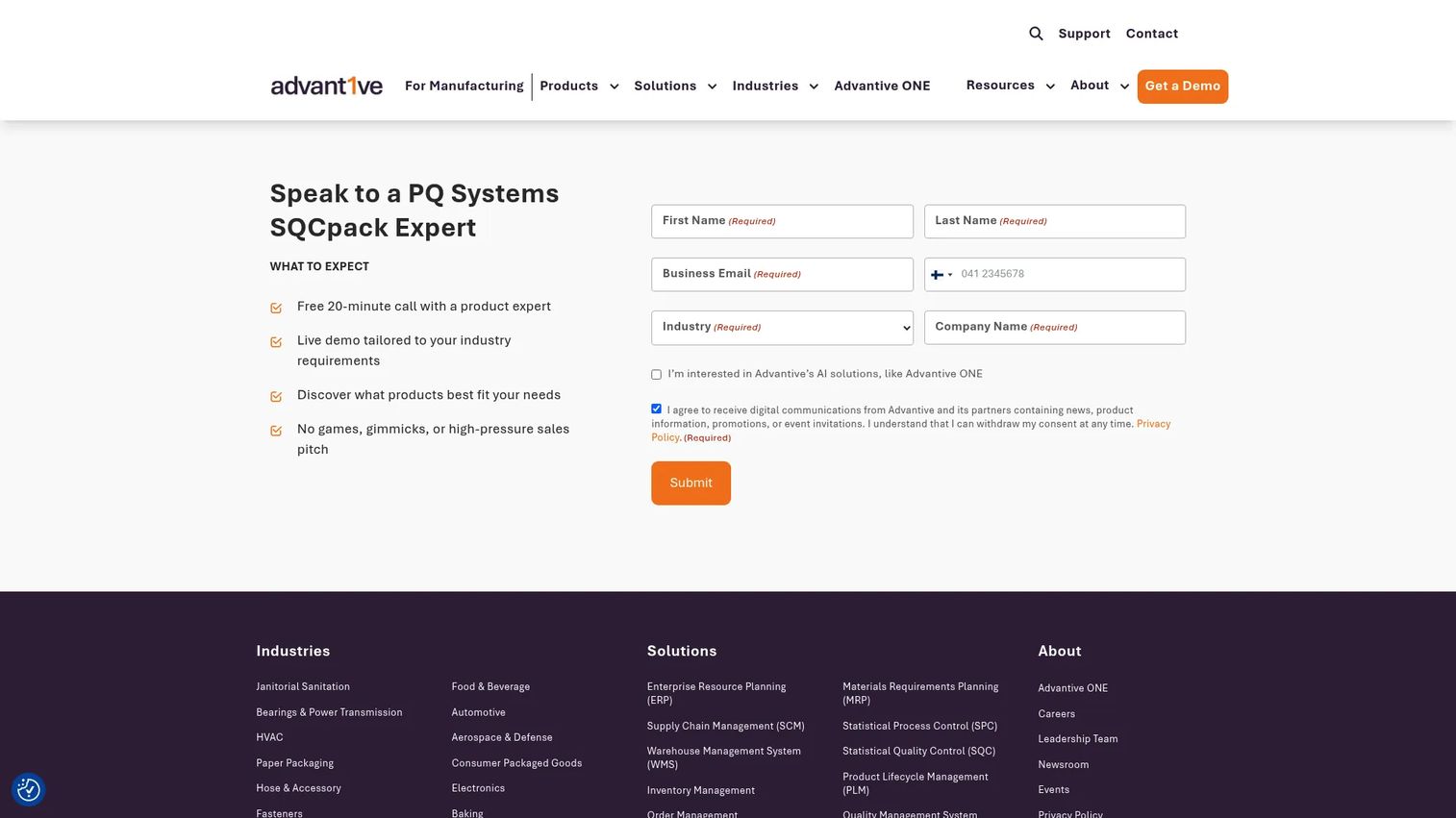This screenshot has height=818, width=1456.
Task: Open Materials Requirements Planning (MRP) link
Action: click(920, 694)
